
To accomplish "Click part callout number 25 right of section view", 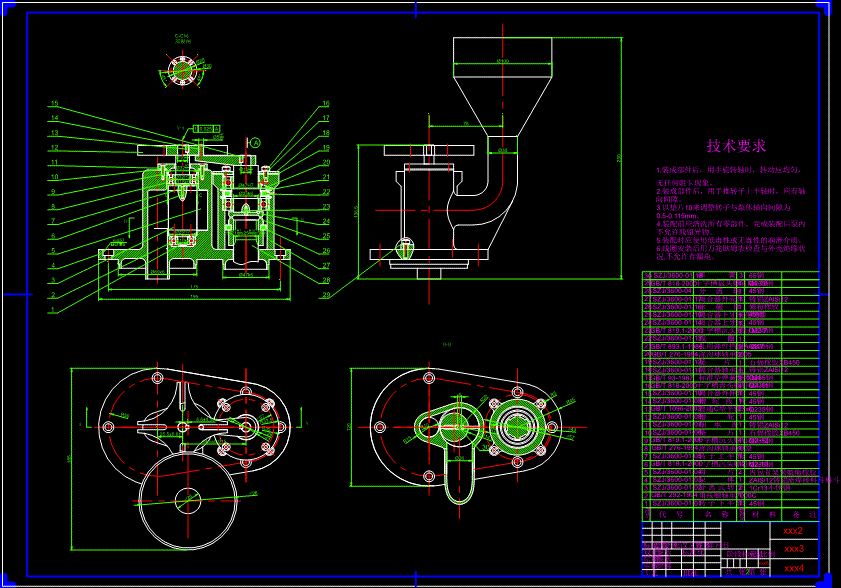I will pos(326,236).
